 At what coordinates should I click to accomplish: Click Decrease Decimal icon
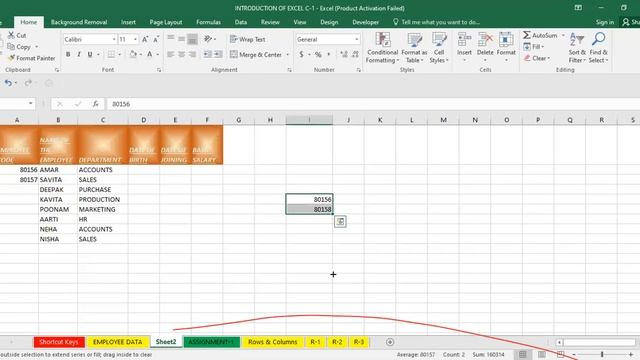point(355,54)
